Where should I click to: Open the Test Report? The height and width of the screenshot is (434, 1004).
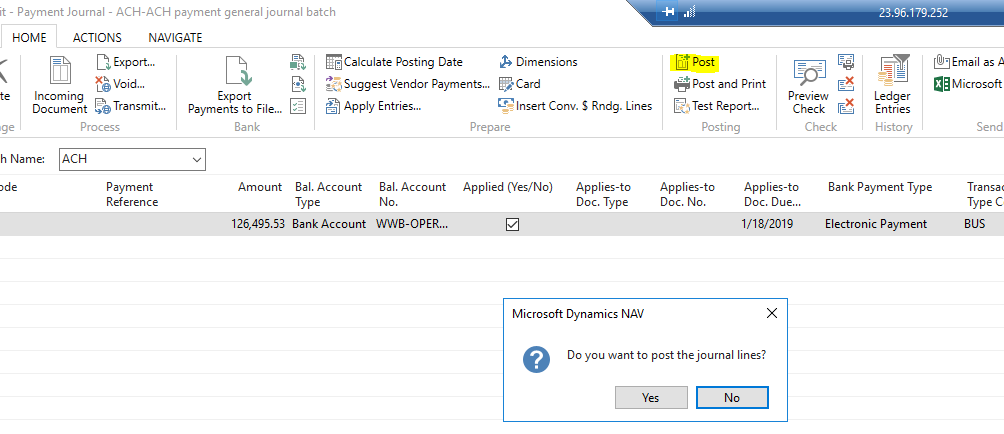[717, 106]
